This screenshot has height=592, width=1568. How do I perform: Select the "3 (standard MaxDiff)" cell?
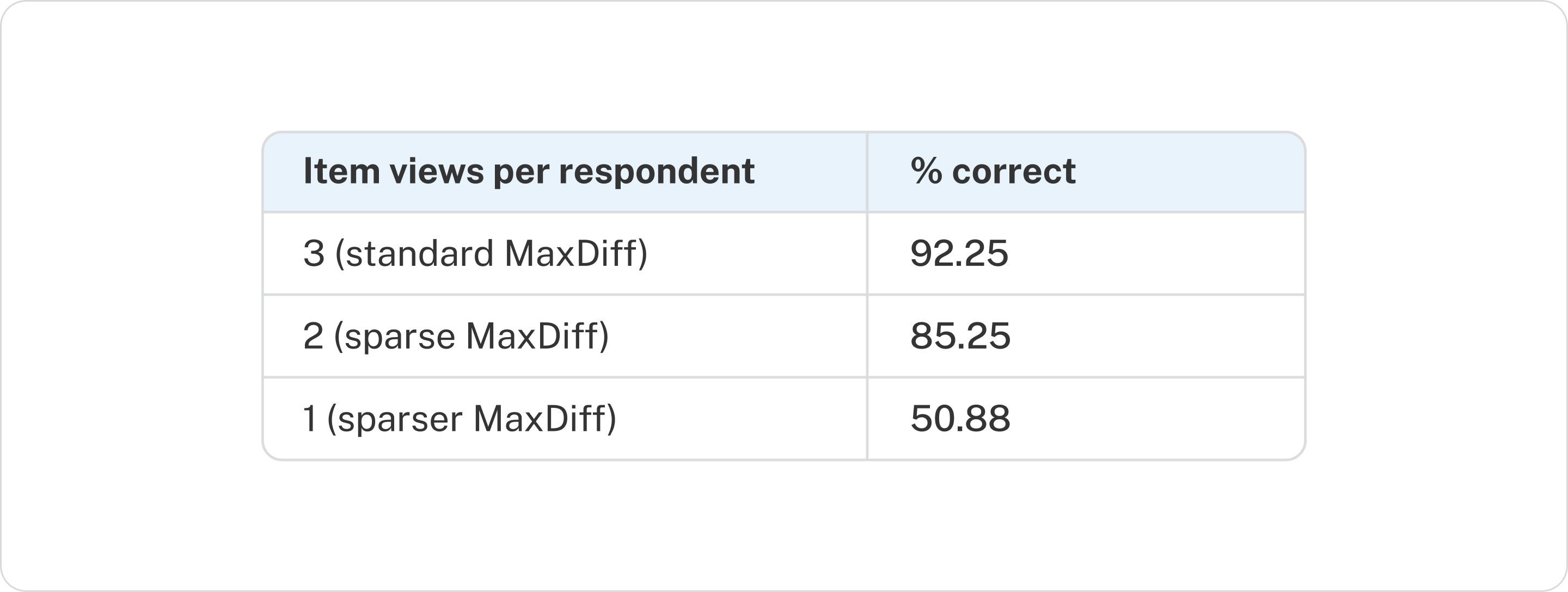tap(475, 253)
